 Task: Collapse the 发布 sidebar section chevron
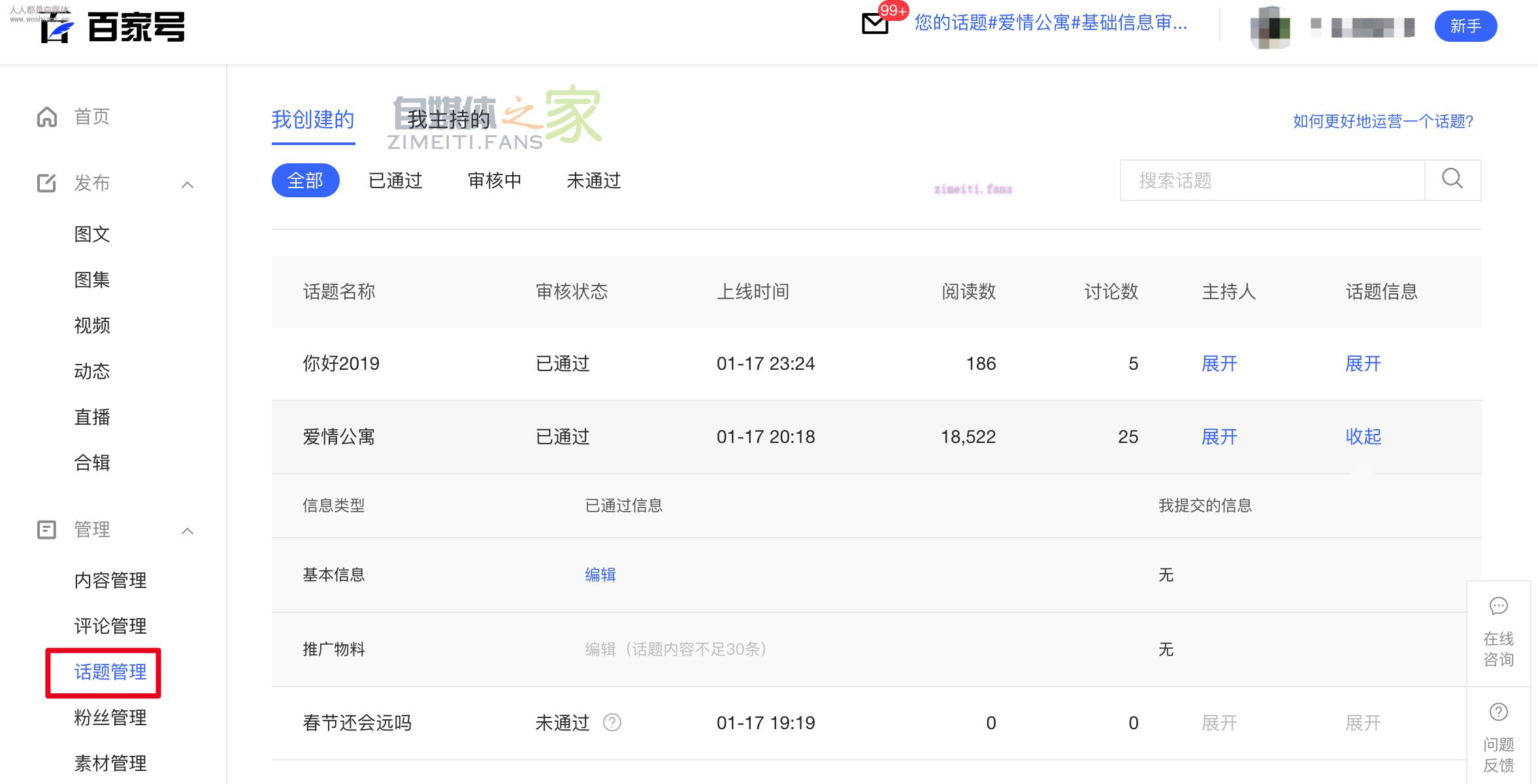click(x=188, y=185)
